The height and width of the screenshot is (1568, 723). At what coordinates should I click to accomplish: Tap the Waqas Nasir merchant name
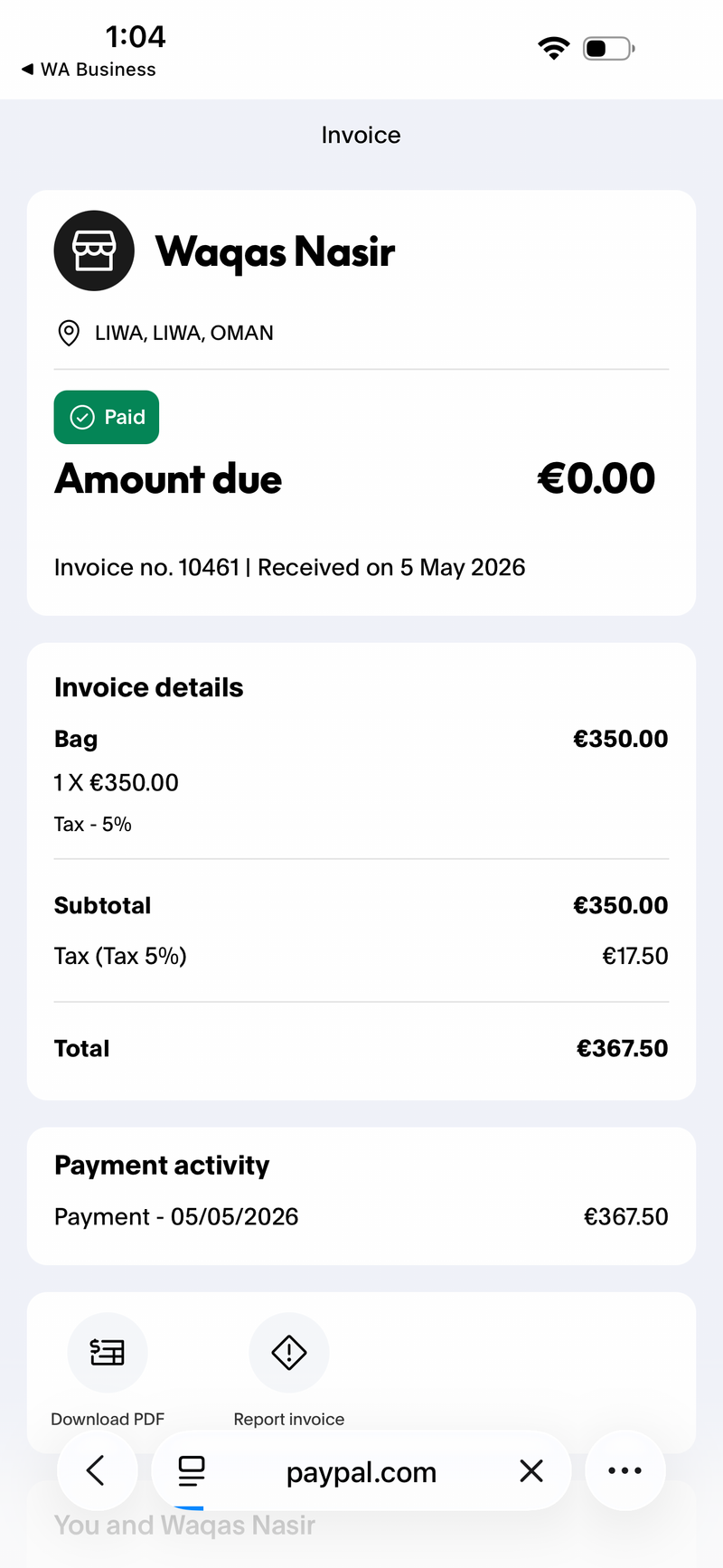coord(275,251)
